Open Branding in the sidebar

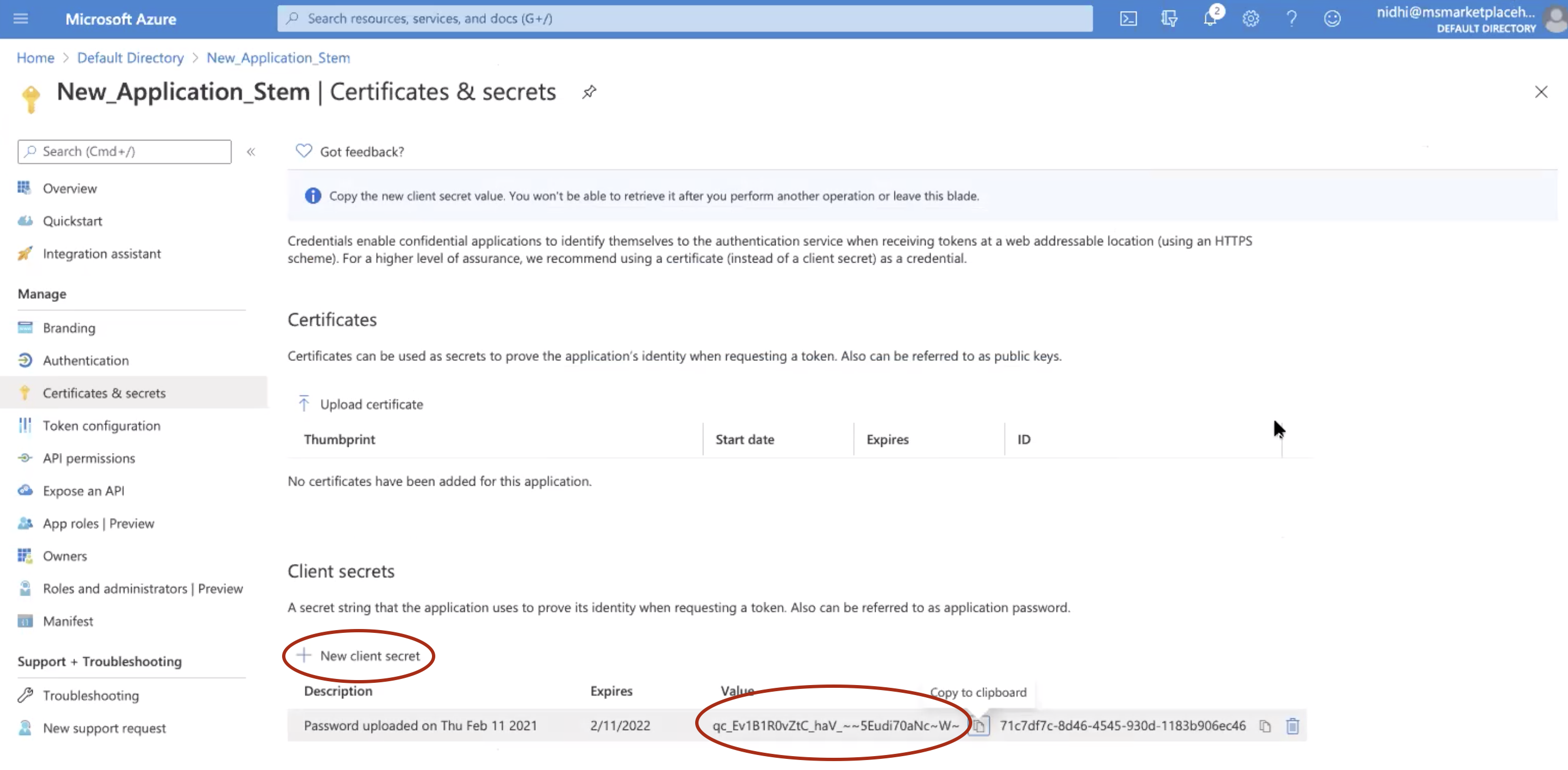pos(69,328)
